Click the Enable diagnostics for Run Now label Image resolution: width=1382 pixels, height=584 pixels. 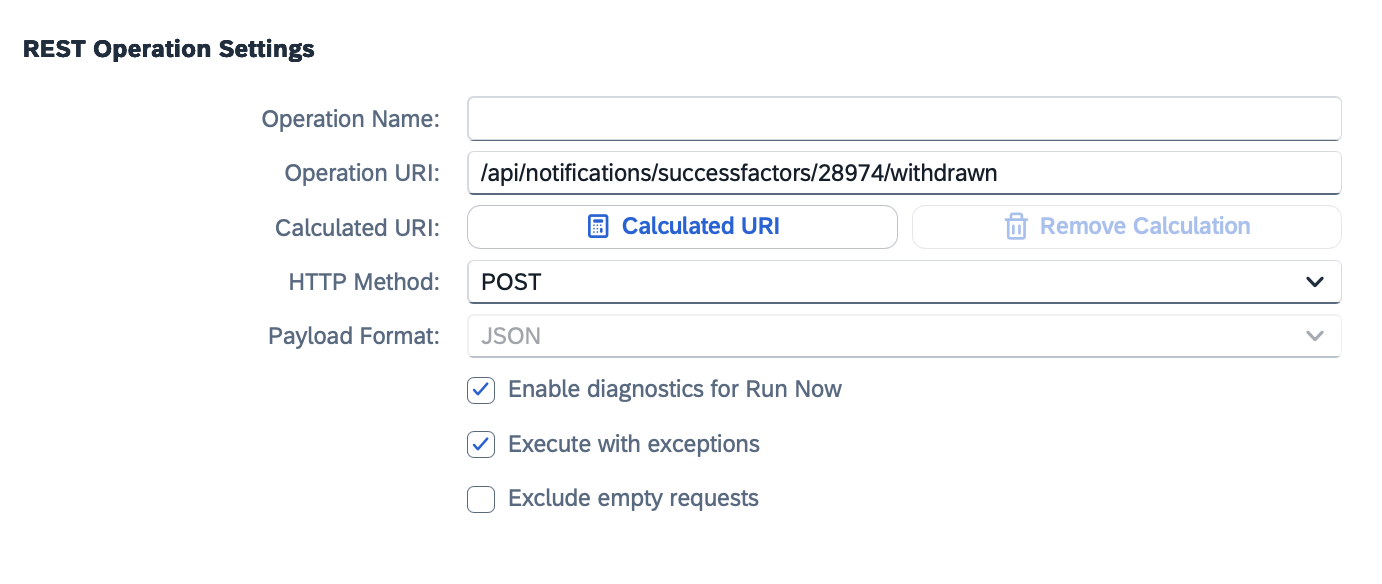tap(675, 389)
